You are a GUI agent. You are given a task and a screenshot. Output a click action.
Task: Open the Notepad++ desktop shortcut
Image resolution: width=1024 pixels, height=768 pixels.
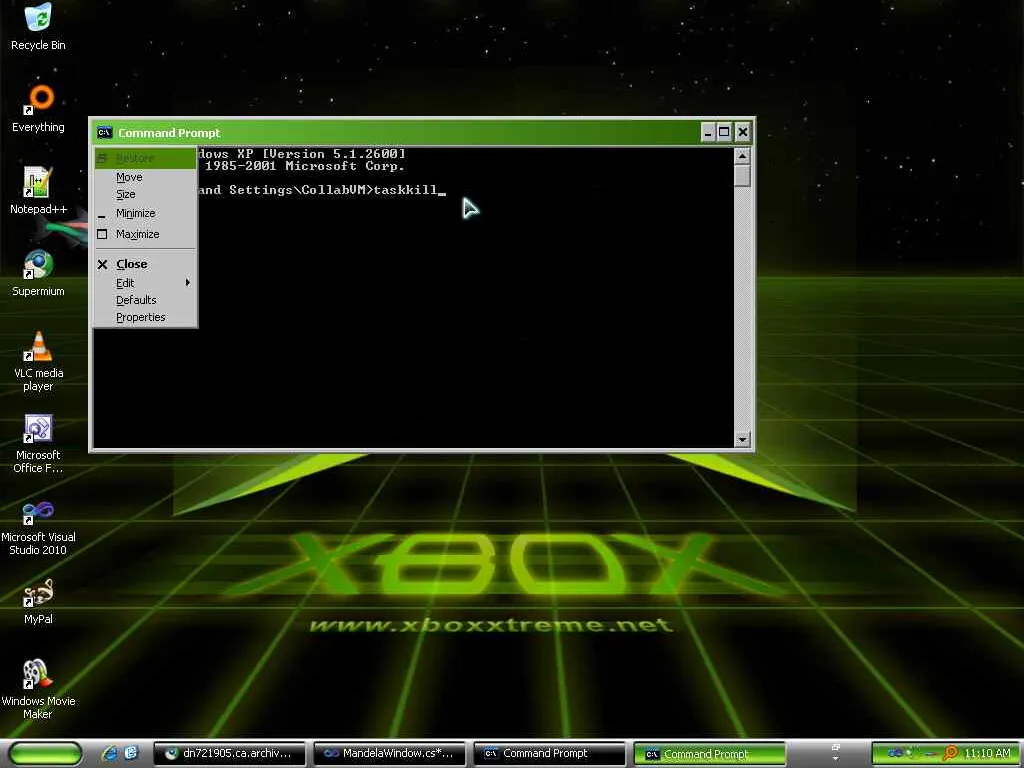[38, 191]
